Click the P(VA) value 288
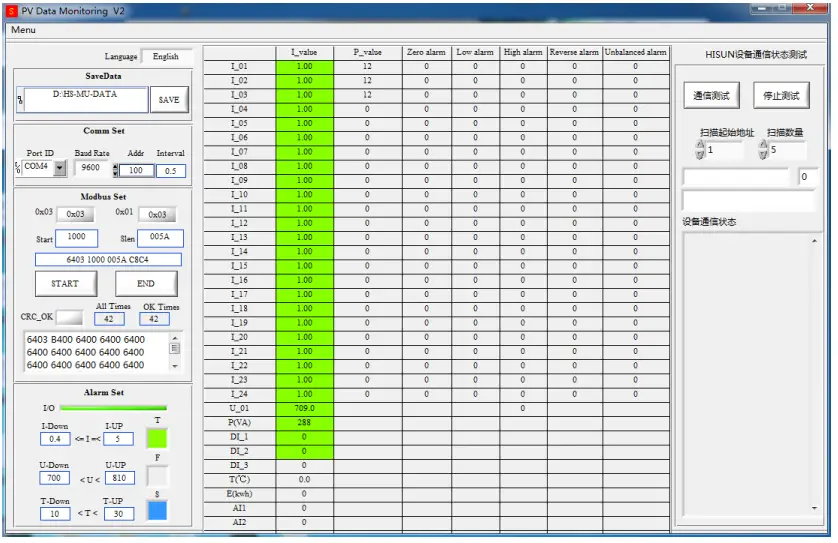This screenshot has height=543, width=838. (305, 422)
